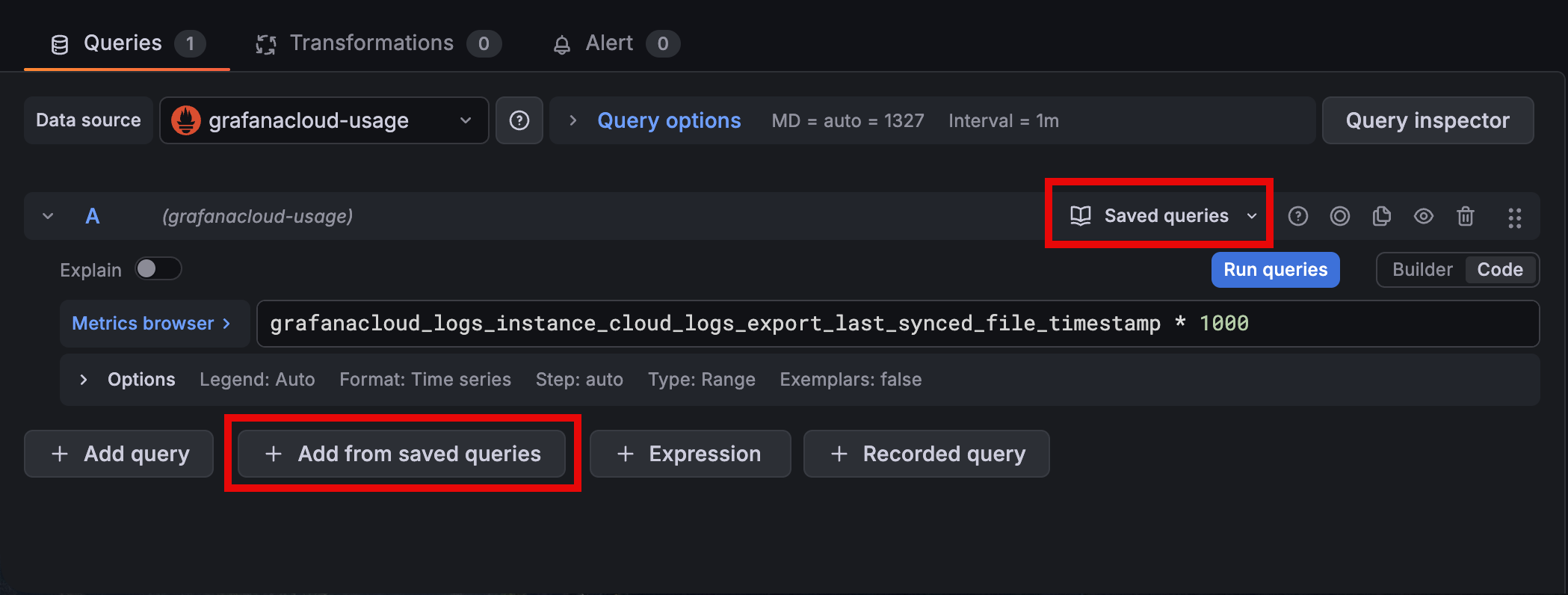Open the Alert tab
Image resolution: width=1568 pixels, height=595 pixels.
(608, 43)
